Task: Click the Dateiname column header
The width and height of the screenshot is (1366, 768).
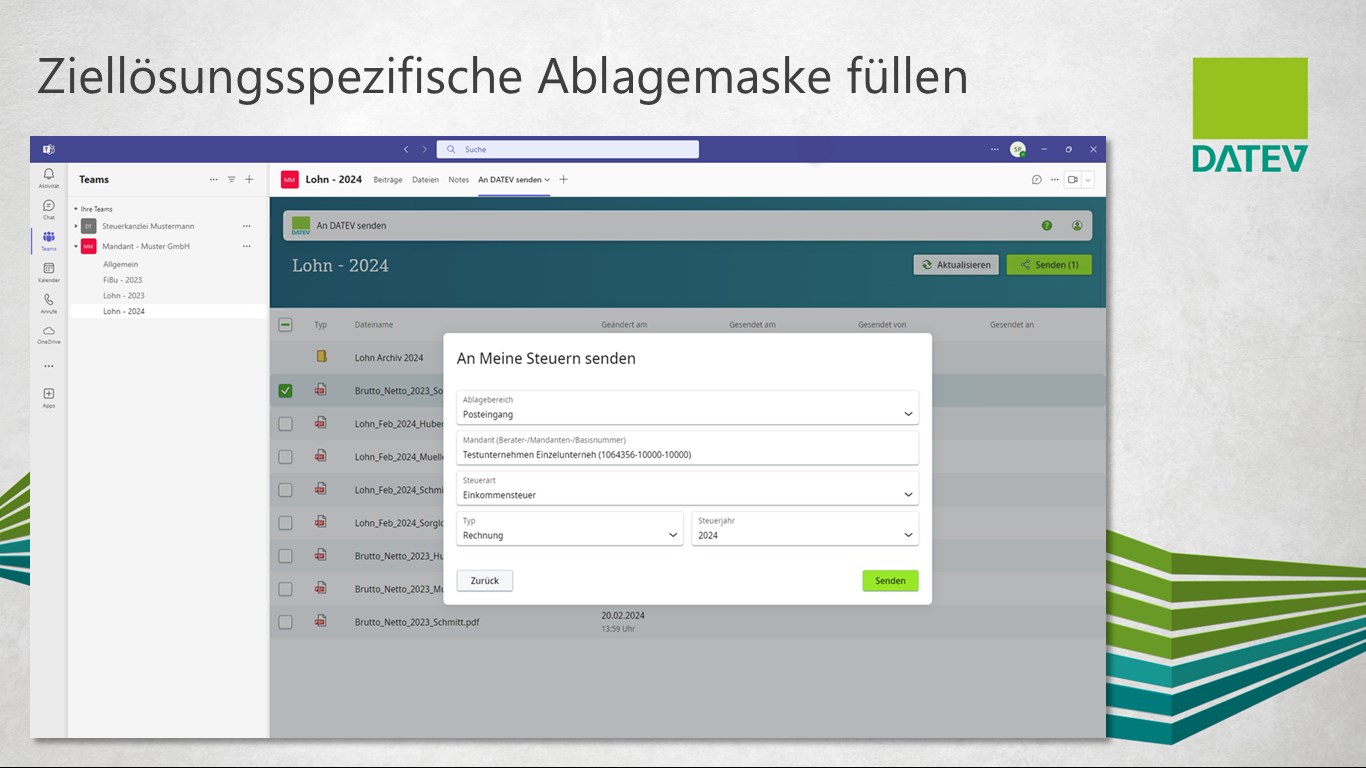Action: 374,325
